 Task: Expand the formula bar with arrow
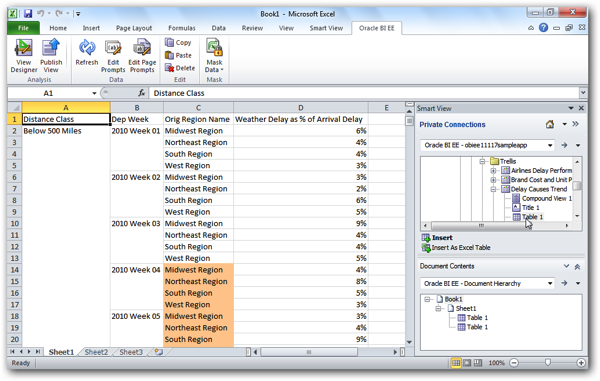583,93
